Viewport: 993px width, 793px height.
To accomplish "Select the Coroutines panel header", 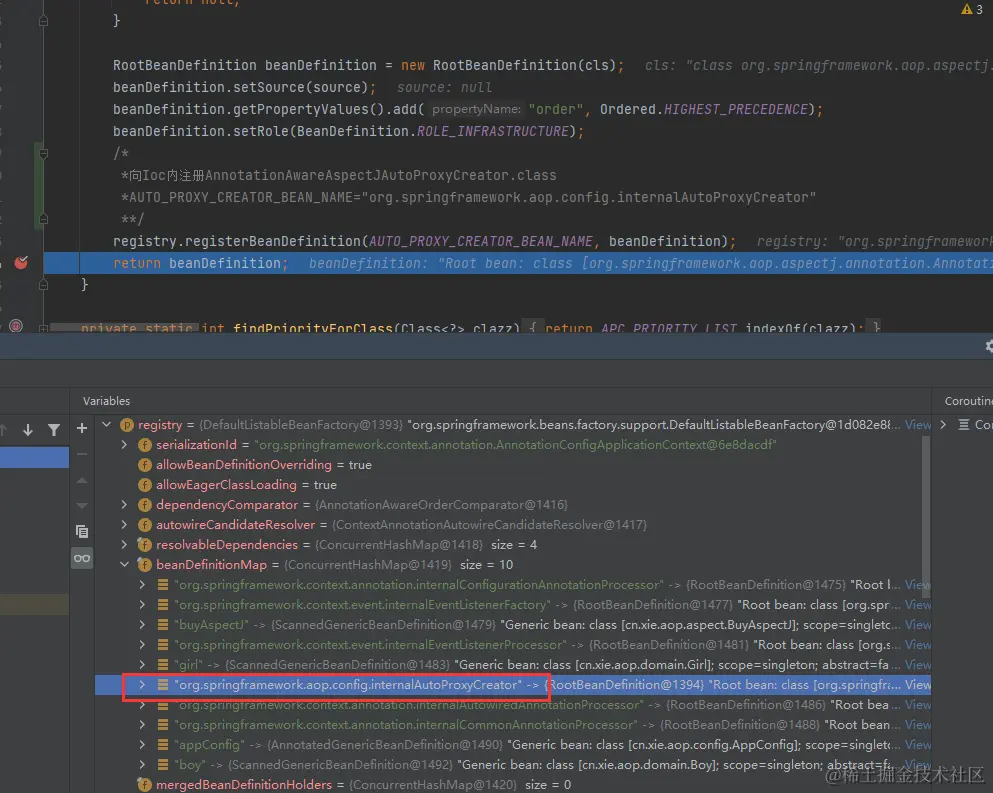I will click(968, 401).
